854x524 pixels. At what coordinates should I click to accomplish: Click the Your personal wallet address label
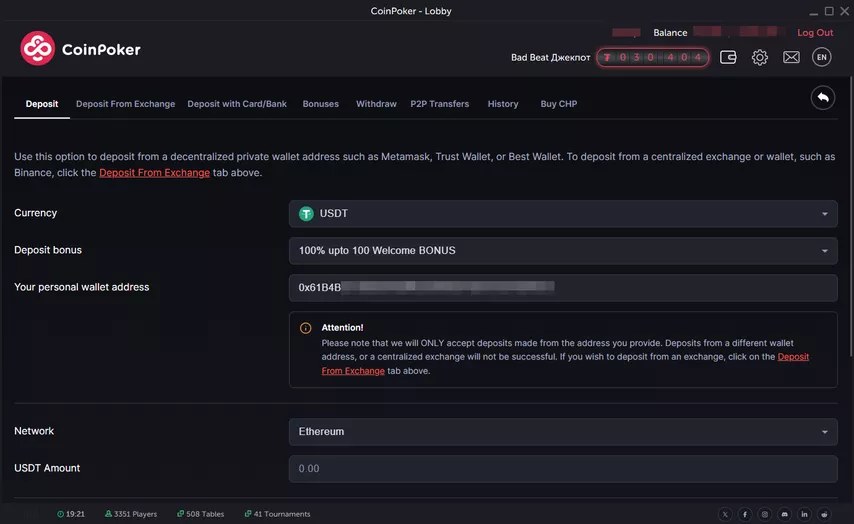pos(82,287)
